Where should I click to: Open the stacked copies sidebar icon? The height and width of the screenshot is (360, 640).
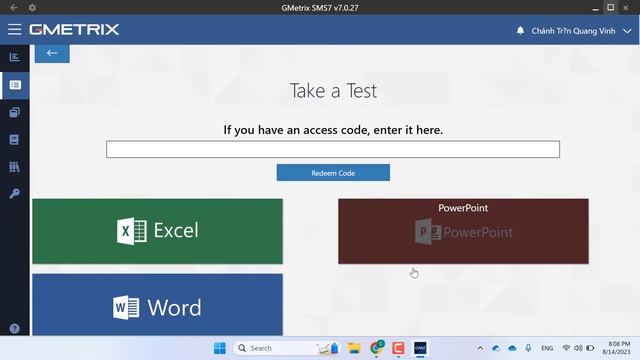[15, 112]
